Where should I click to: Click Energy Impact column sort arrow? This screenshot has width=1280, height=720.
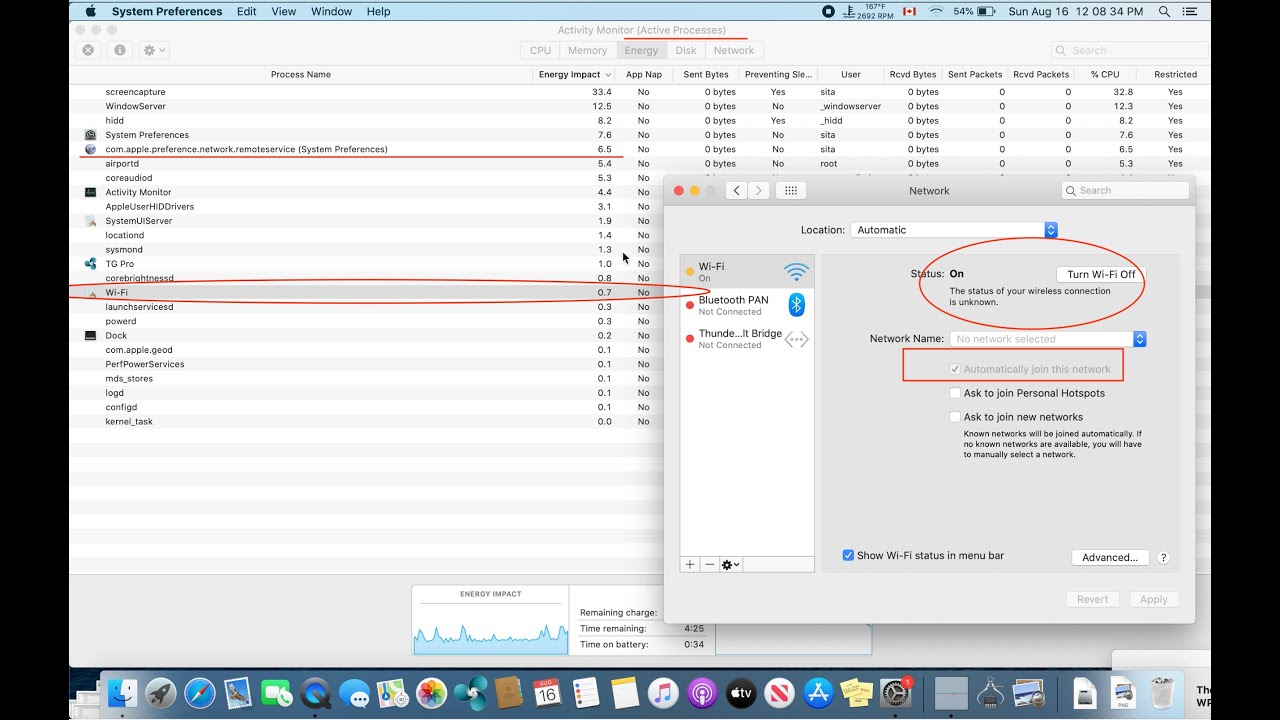[x=608, y=75]
